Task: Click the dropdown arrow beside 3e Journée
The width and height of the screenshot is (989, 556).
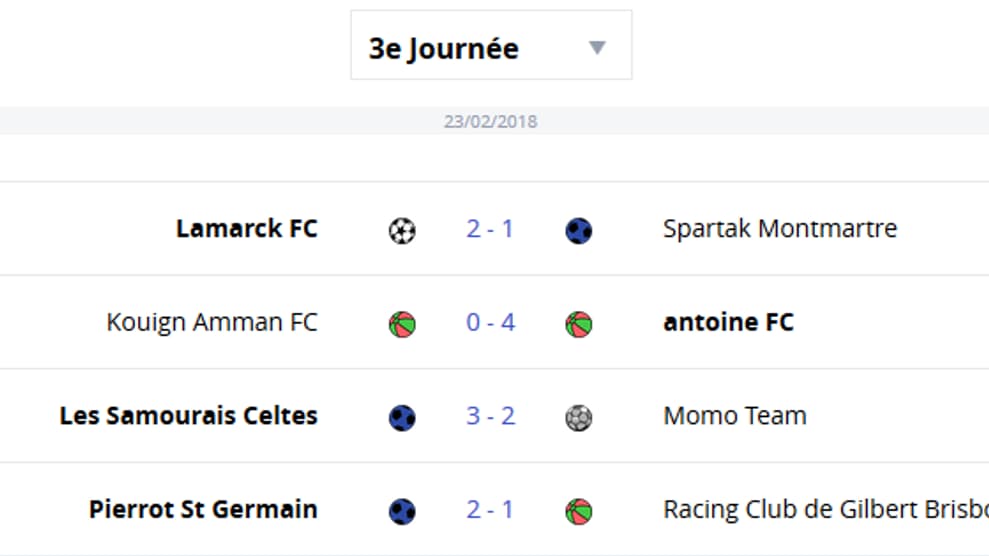Action: (597, 48)
